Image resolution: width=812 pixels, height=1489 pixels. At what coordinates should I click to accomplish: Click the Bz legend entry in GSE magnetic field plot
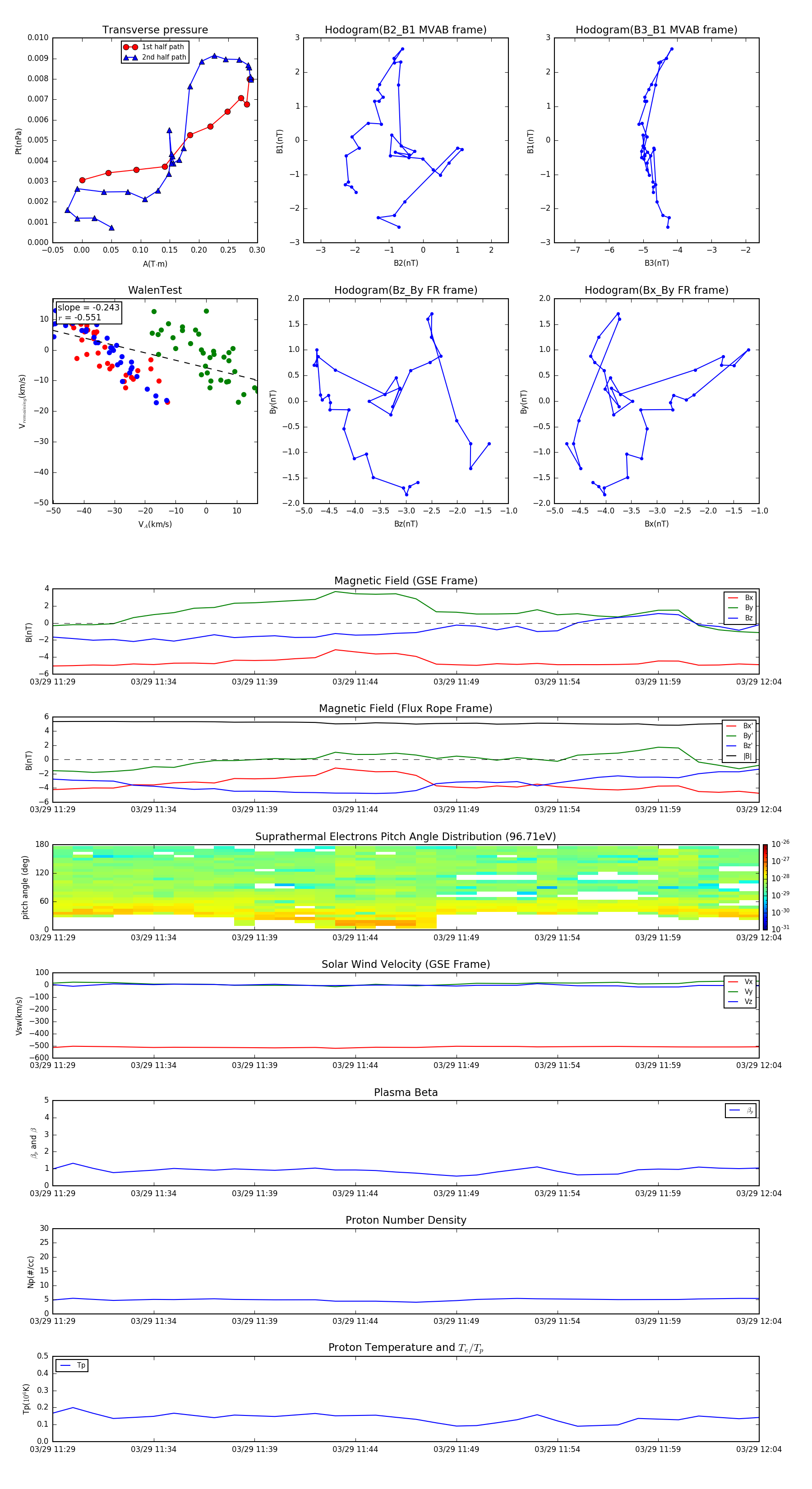pos(741,618)
